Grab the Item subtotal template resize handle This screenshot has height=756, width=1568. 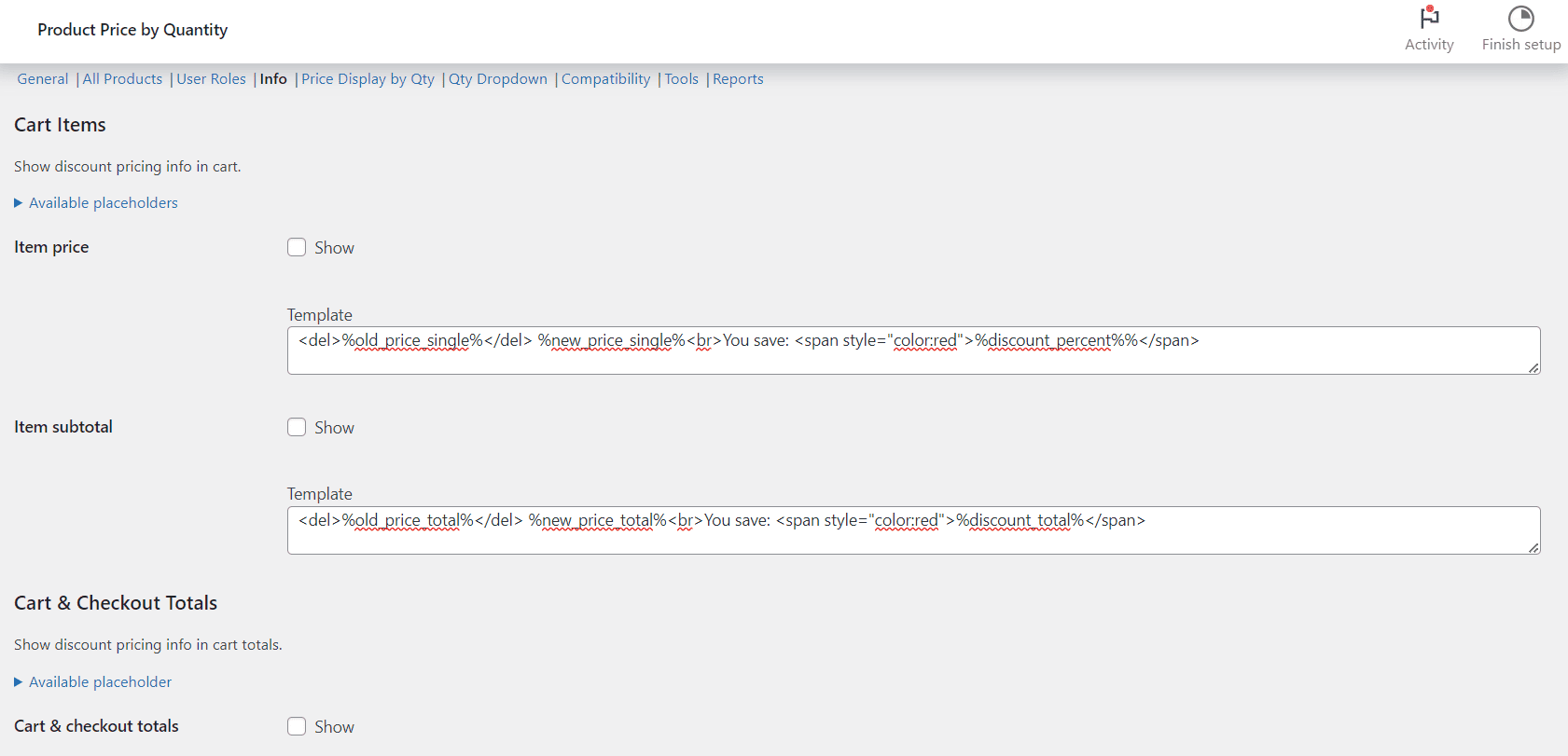pyautogui.click(x=1533, y=548)
